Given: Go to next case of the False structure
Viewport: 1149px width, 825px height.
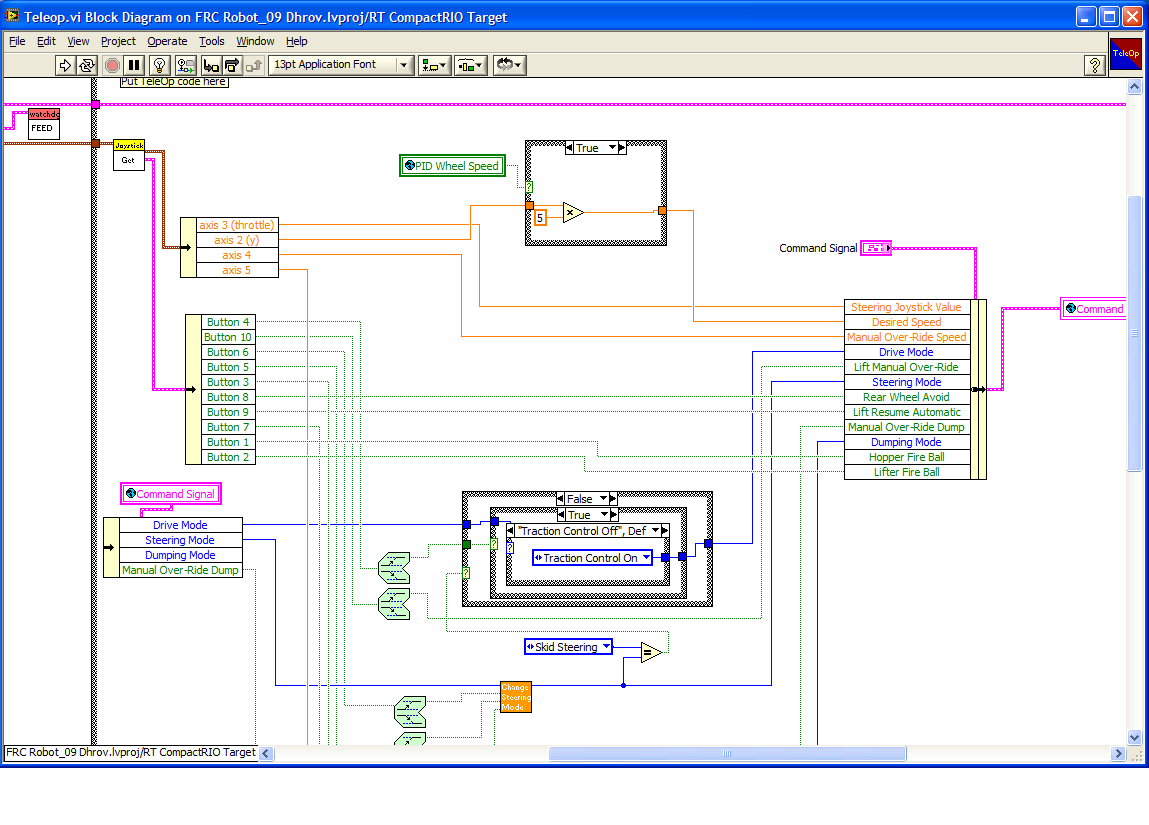Looking at the screenshot, I should (x=613, y=498).
